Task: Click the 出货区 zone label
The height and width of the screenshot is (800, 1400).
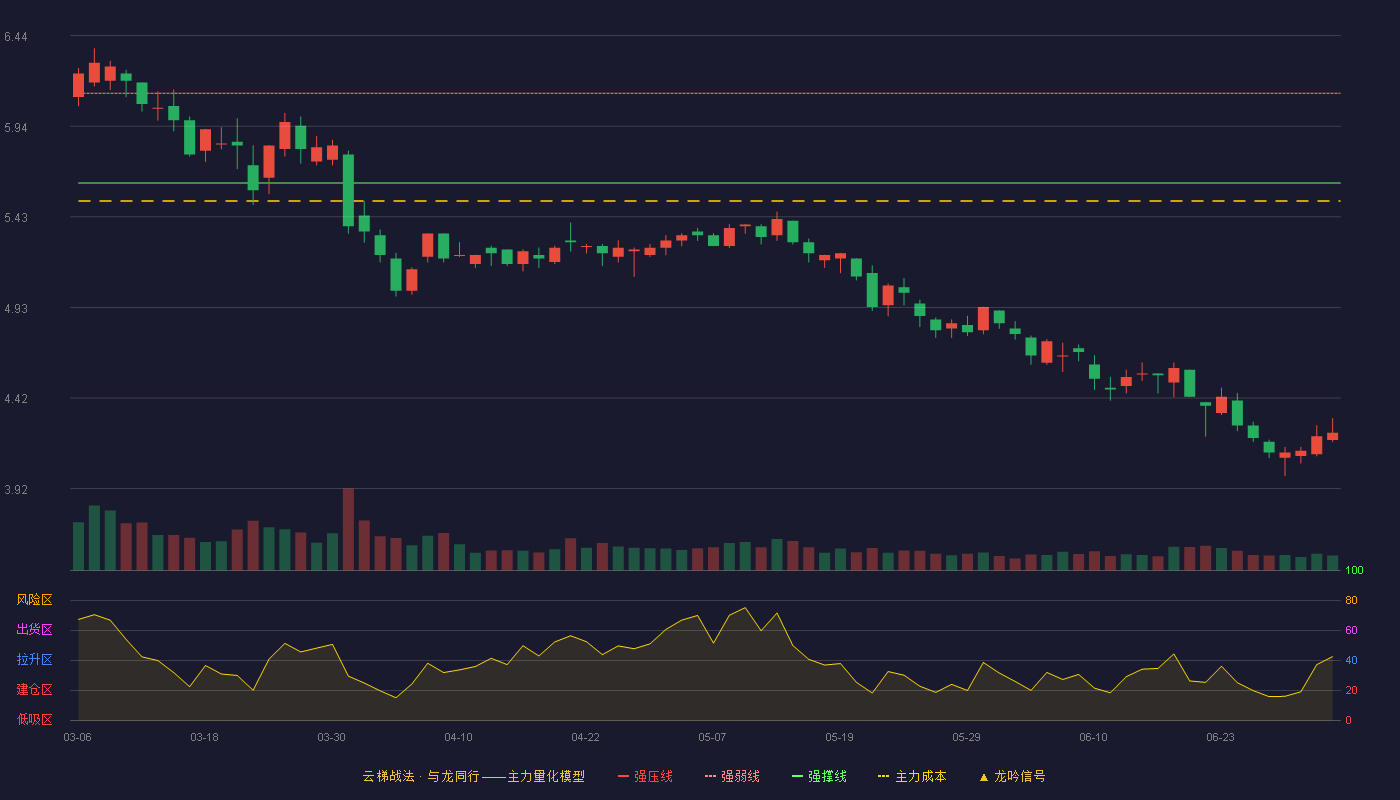Action: coord(34,630)
